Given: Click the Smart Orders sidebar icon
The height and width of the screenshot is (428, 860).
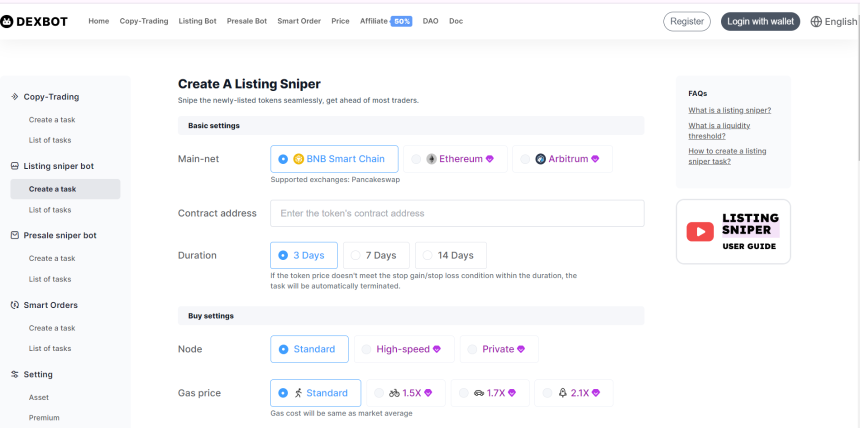Looking at the screenshot, I should tap(15, 305).
